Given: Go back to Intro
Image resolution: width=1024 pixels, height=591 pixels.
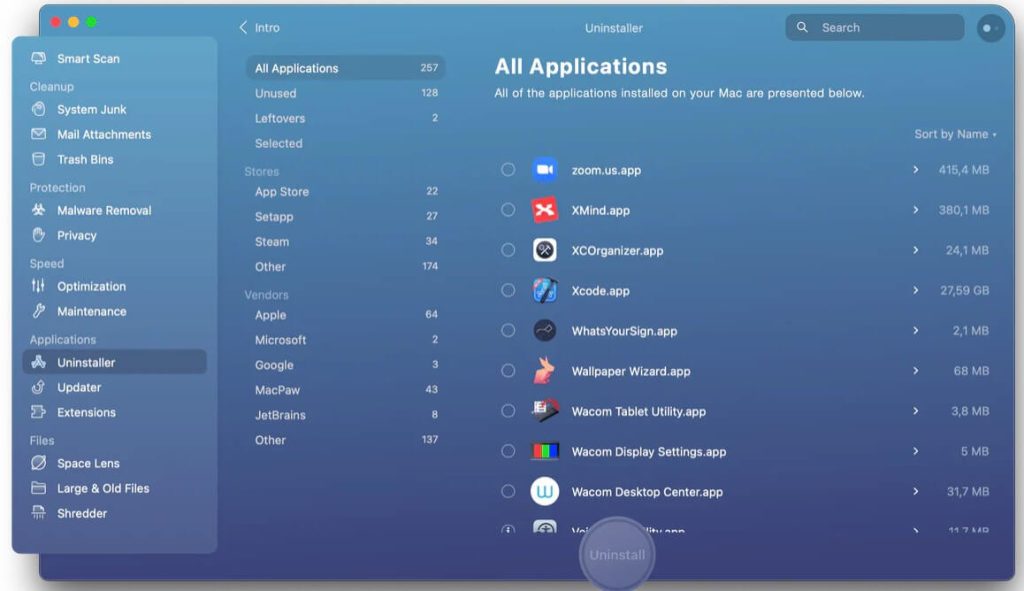Looking at the screenshot, I should (x=259, y=28).
